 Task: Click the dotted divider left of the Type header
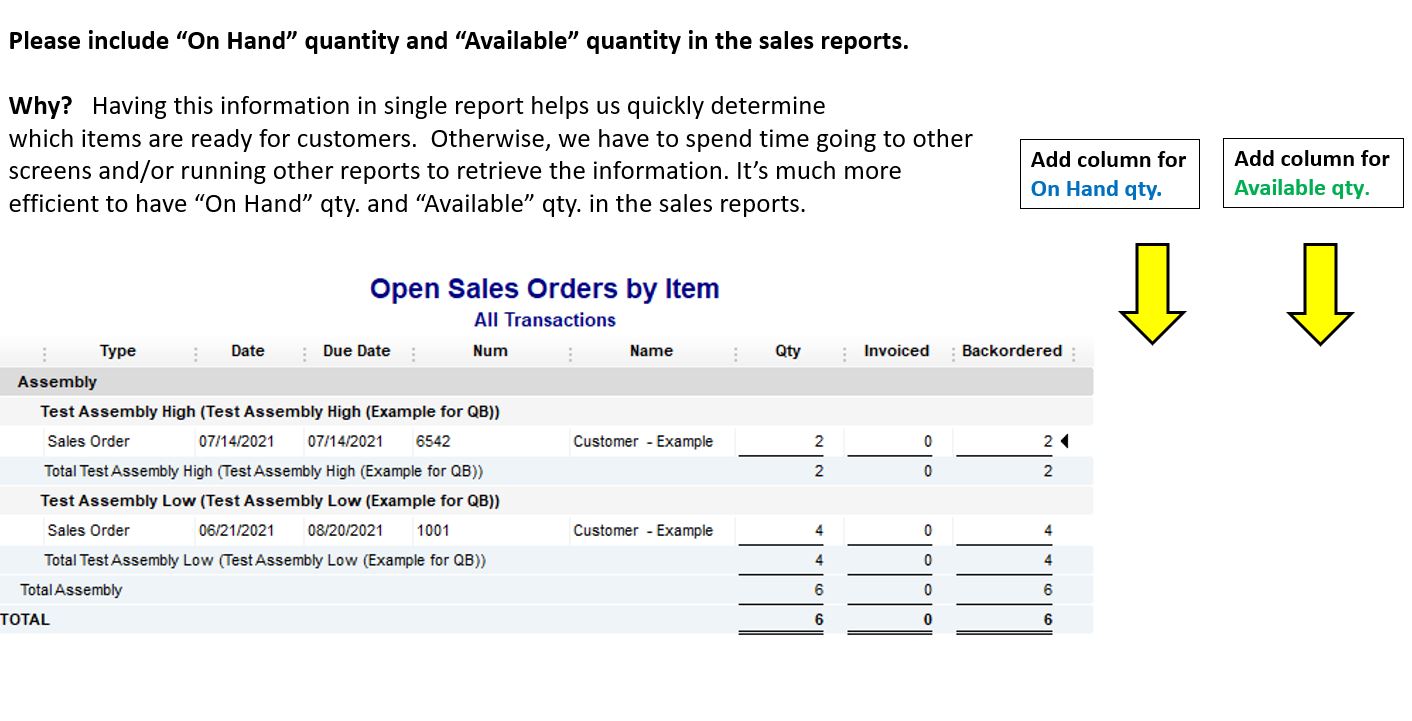click(x=45, y=351)
